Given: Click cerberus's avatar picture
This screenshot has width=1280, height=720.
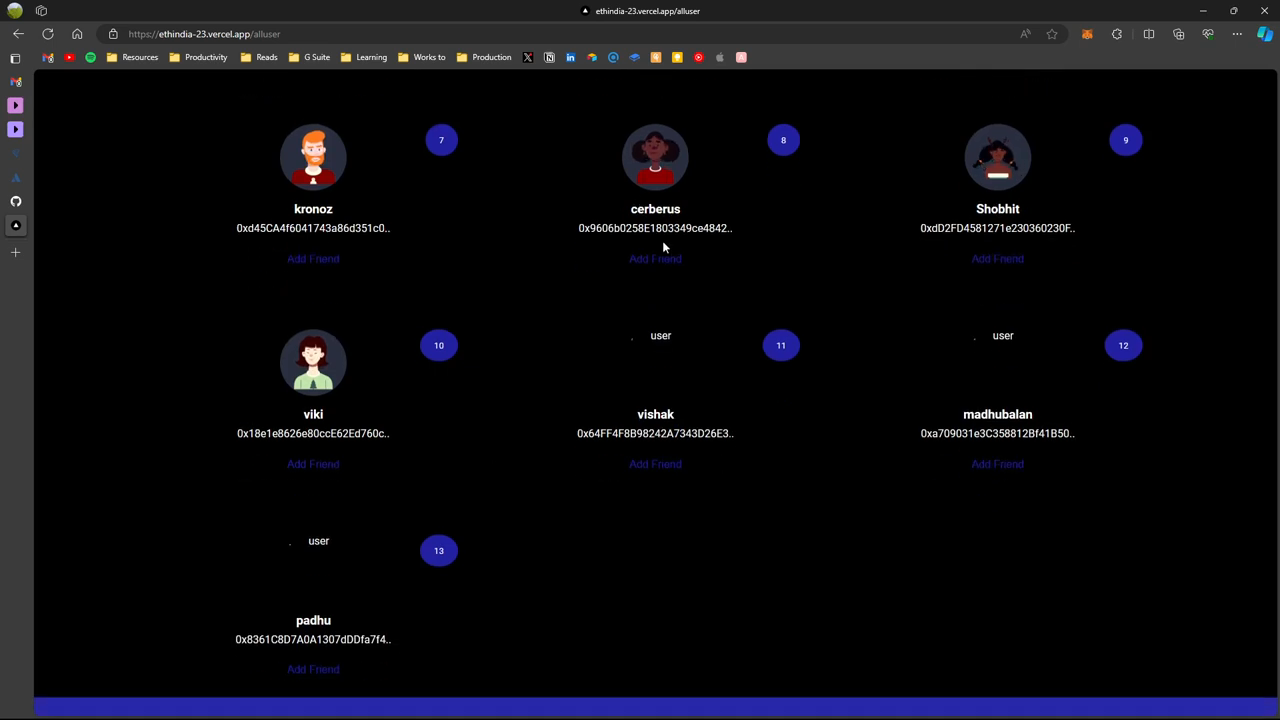Looking at the screenshot, I should (x=655, y=157).
